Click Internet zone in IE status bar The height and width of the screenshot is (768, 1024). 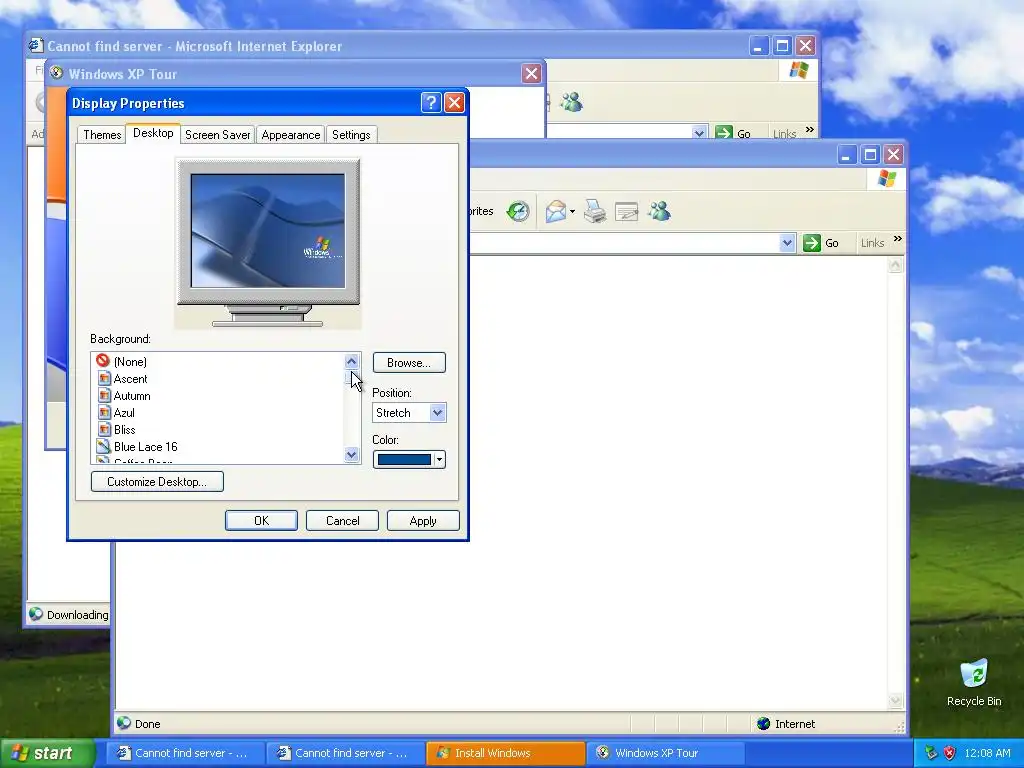pos(786,724)
